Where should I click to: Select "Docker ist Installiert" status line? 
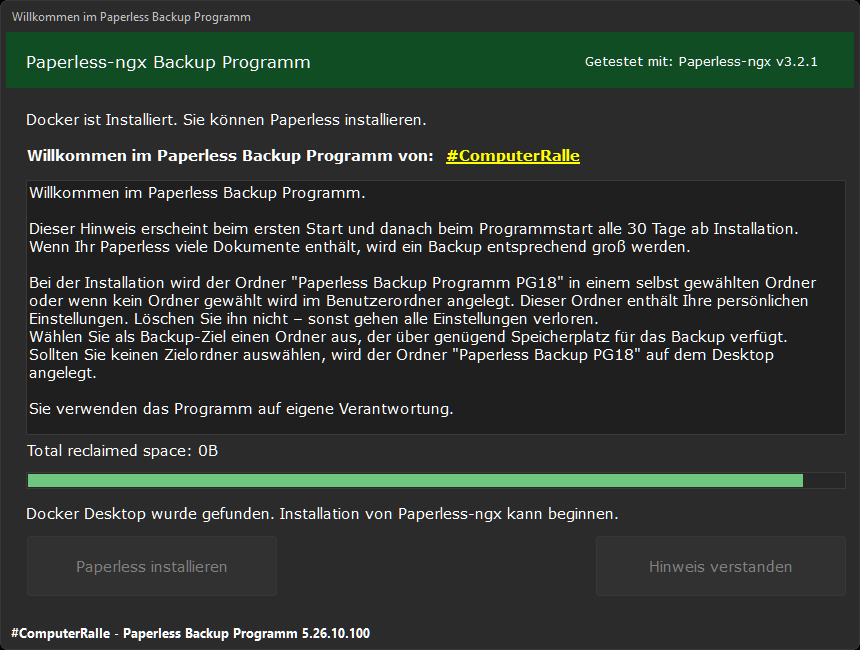[226, 120]
